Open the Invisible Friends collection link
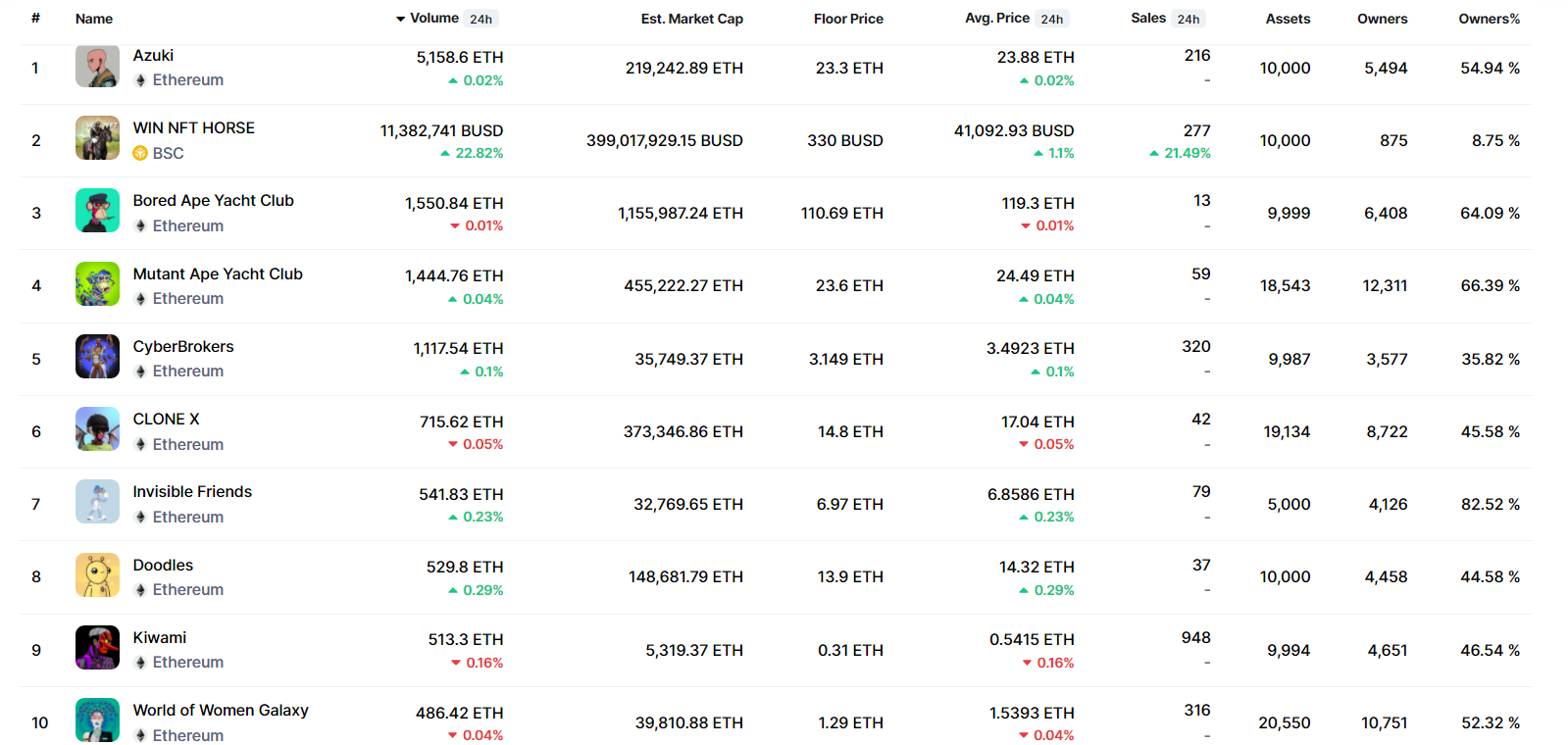The width and height of the screenshot is (1568, 745). (x=192, y=491)
